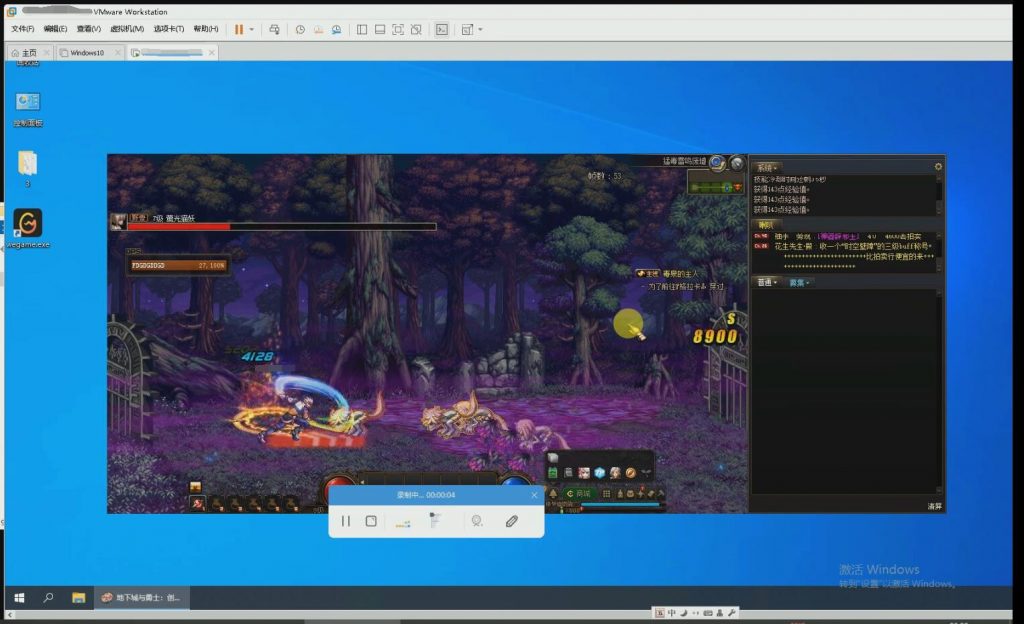Click the orange arrow on the dungeon minimap
This screenshot has height=624, width=1024.
click(738, 188)
